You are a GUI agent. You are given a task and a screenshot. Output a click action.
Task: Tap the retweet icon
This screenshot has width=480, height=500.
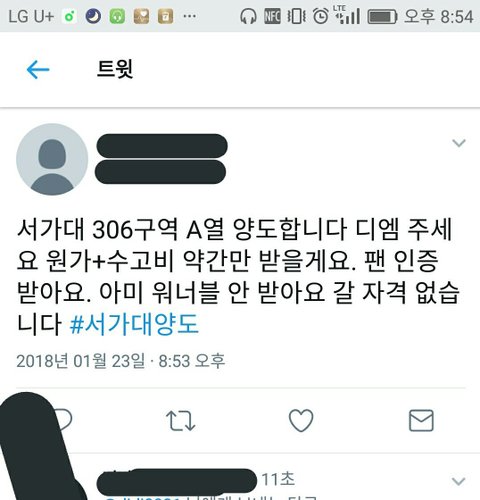point(180,420)
